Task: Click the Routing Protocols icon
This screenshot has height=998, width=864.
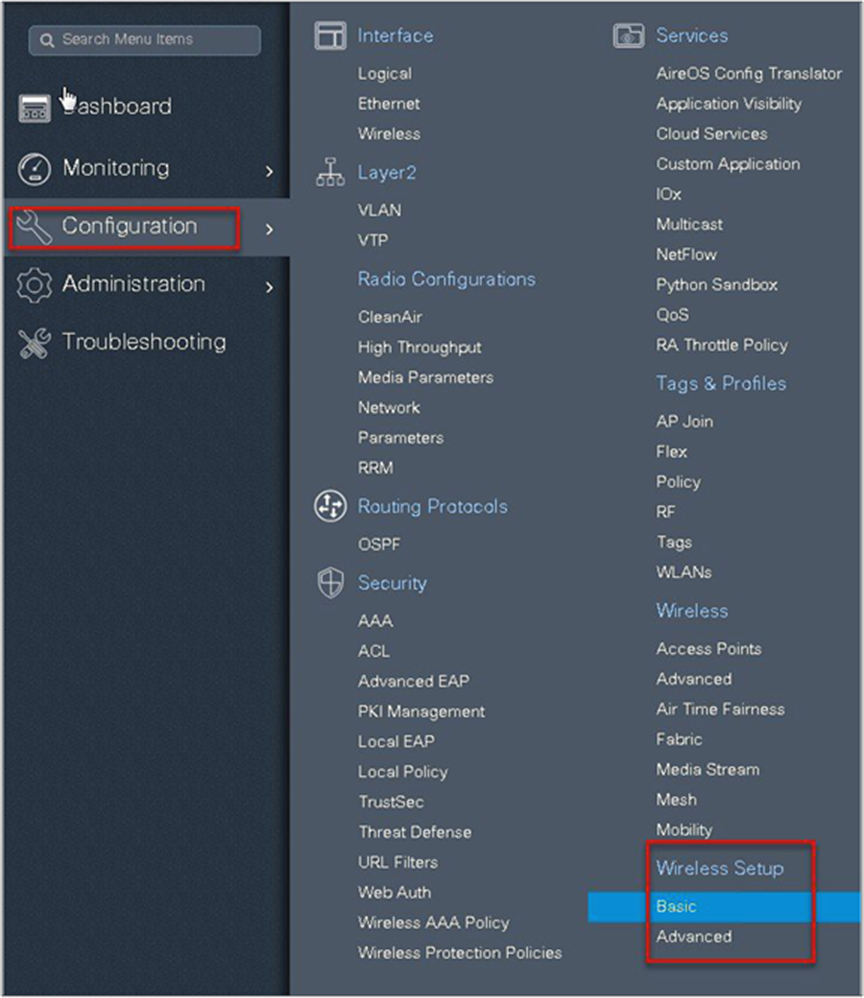Action: point(329,506)
